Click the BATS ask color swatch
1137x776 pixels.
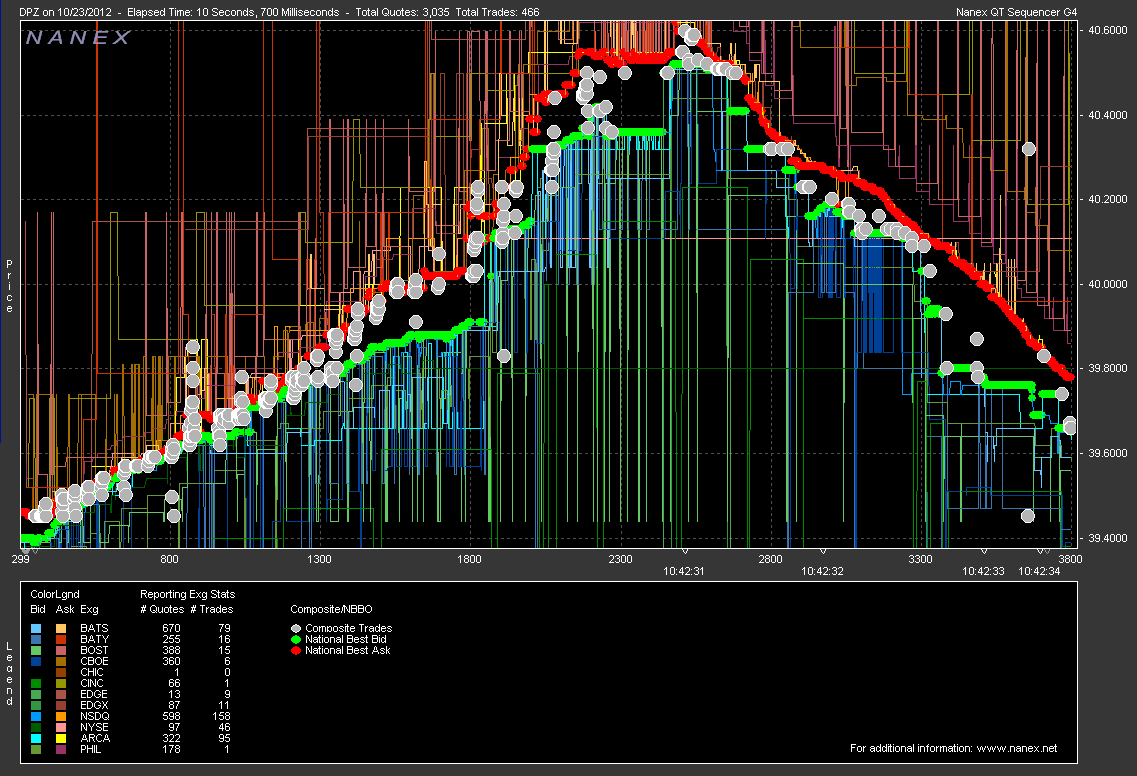61,628
